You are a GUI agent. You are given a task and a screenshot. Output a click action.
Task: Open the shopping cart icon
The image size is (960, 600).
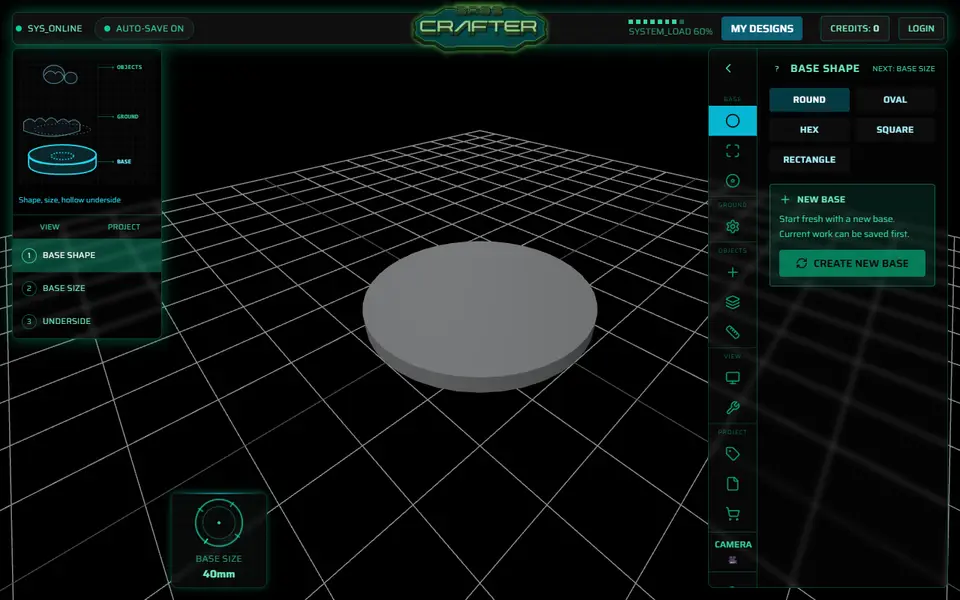[732, 514]
